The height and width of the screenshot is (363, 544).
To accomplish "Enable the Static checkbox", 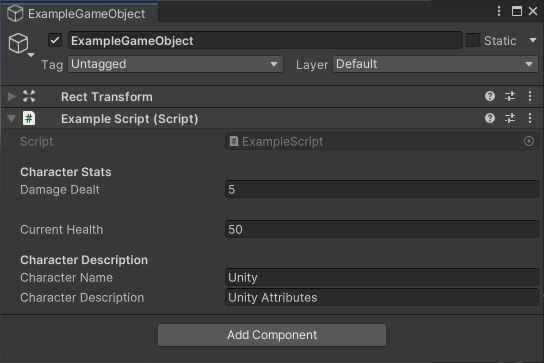I will point(473,41).
